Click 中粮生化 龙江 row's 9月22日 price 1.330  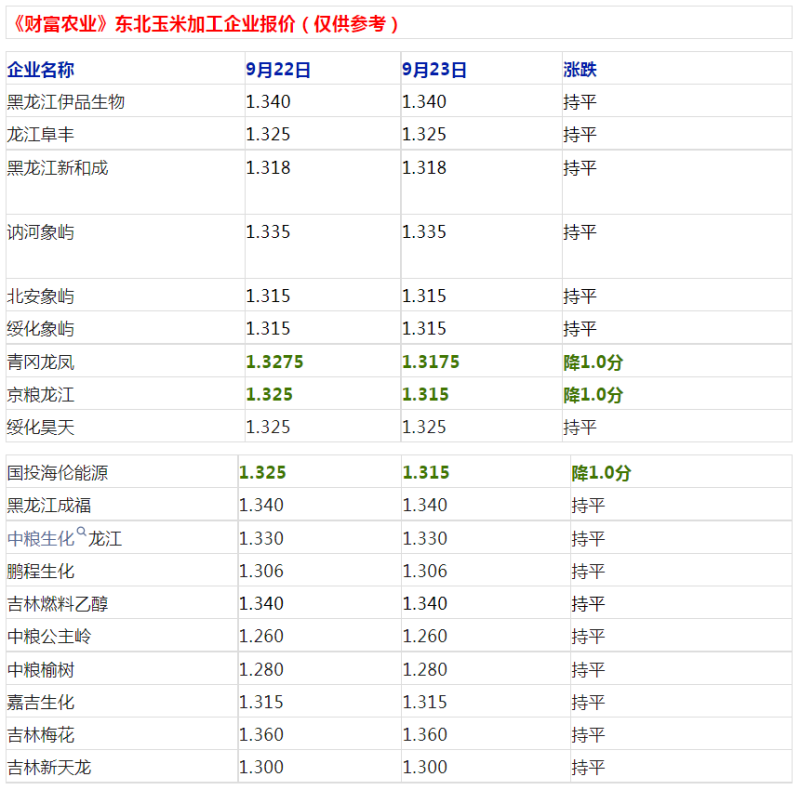tap(261, 538)
